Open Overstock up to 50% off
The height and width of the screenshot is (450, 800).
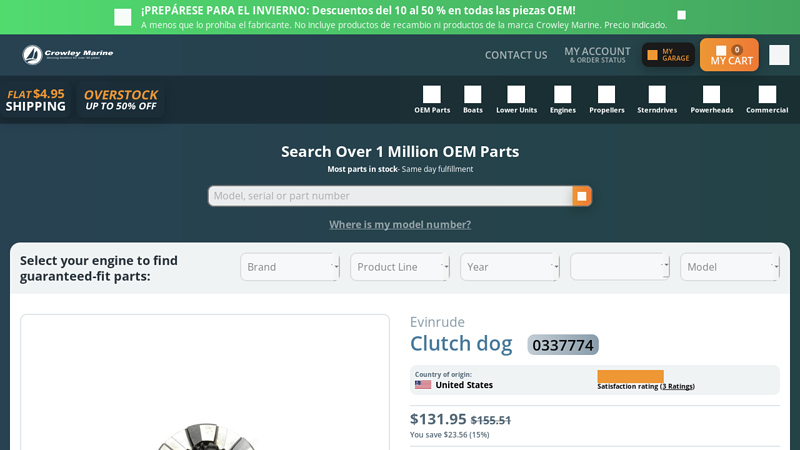(x=120, y=100)
